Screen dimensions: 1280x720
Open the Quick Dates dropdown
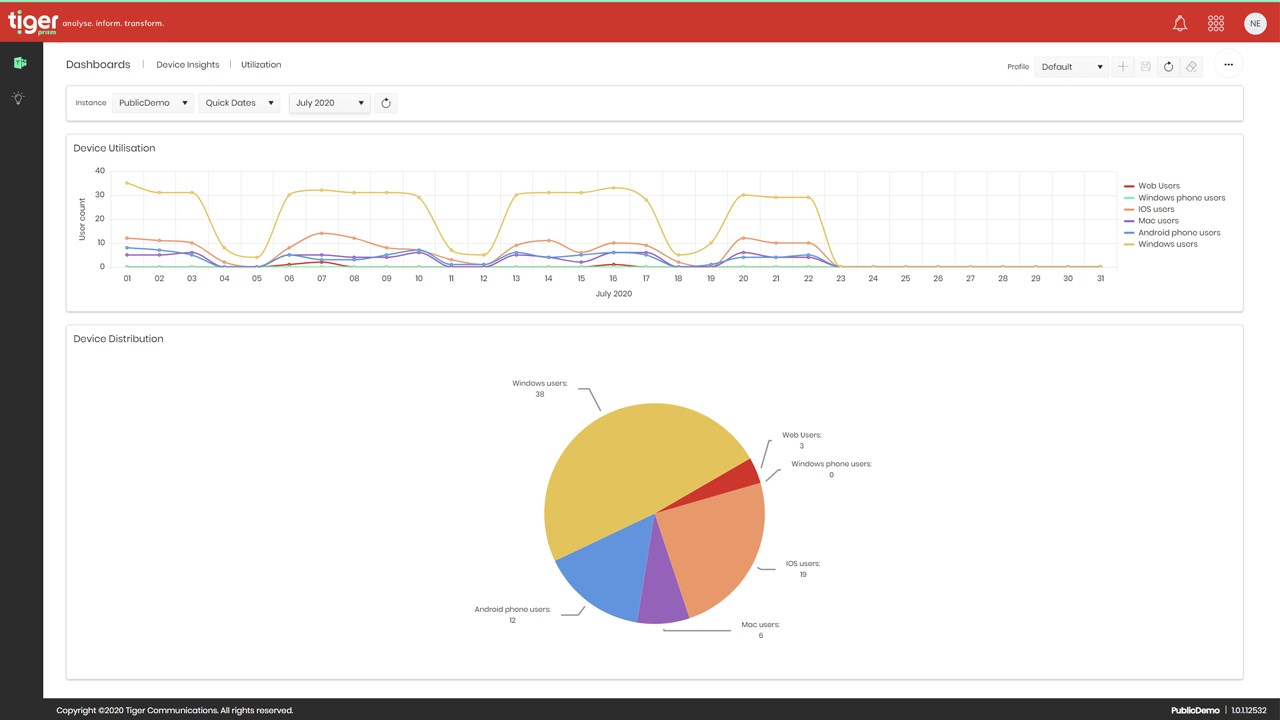(x=239, y=103)
